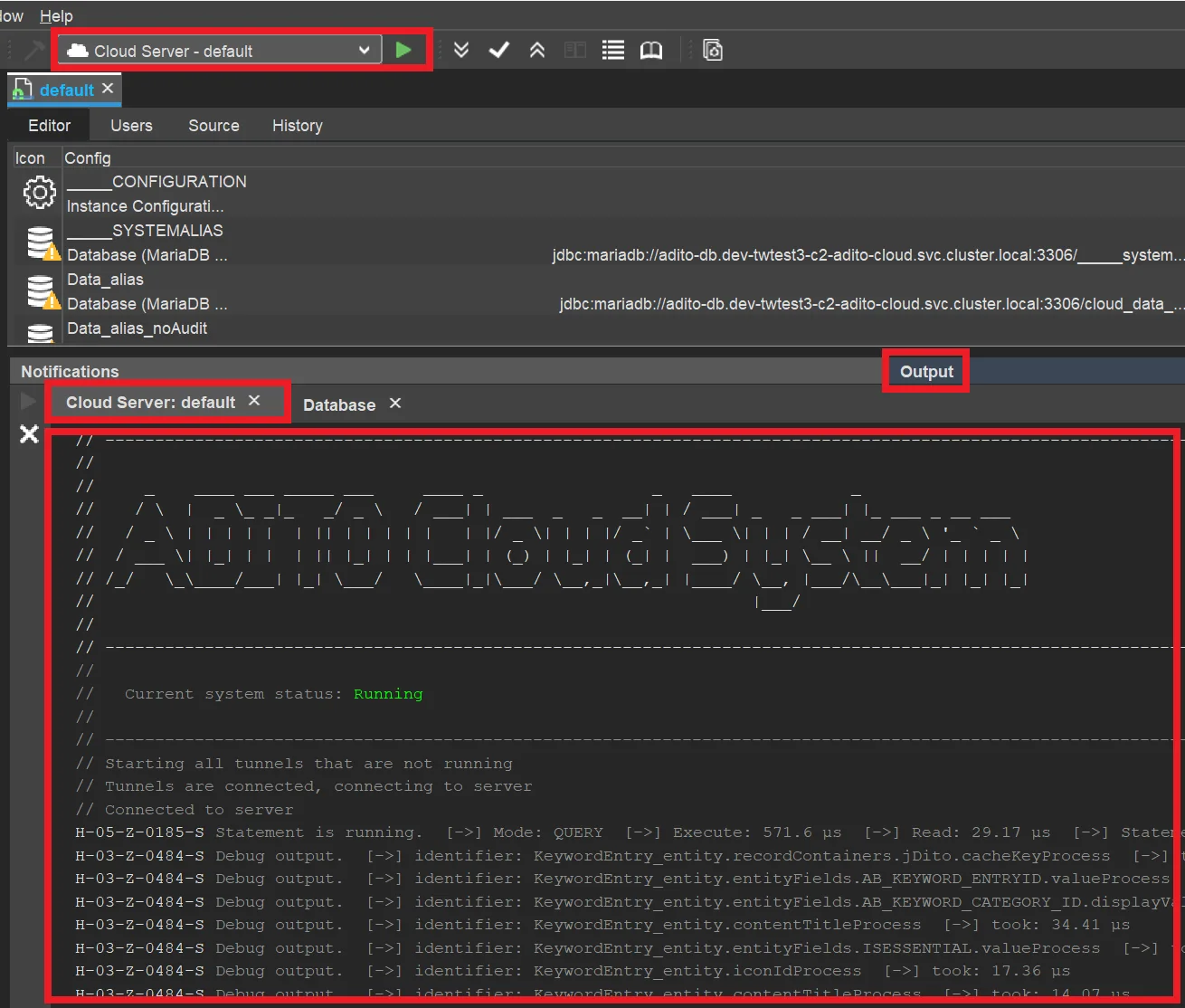Run the Cloud Server with the green play button
Viewport: 1185px width, 1008px height.
click(403, 51)
